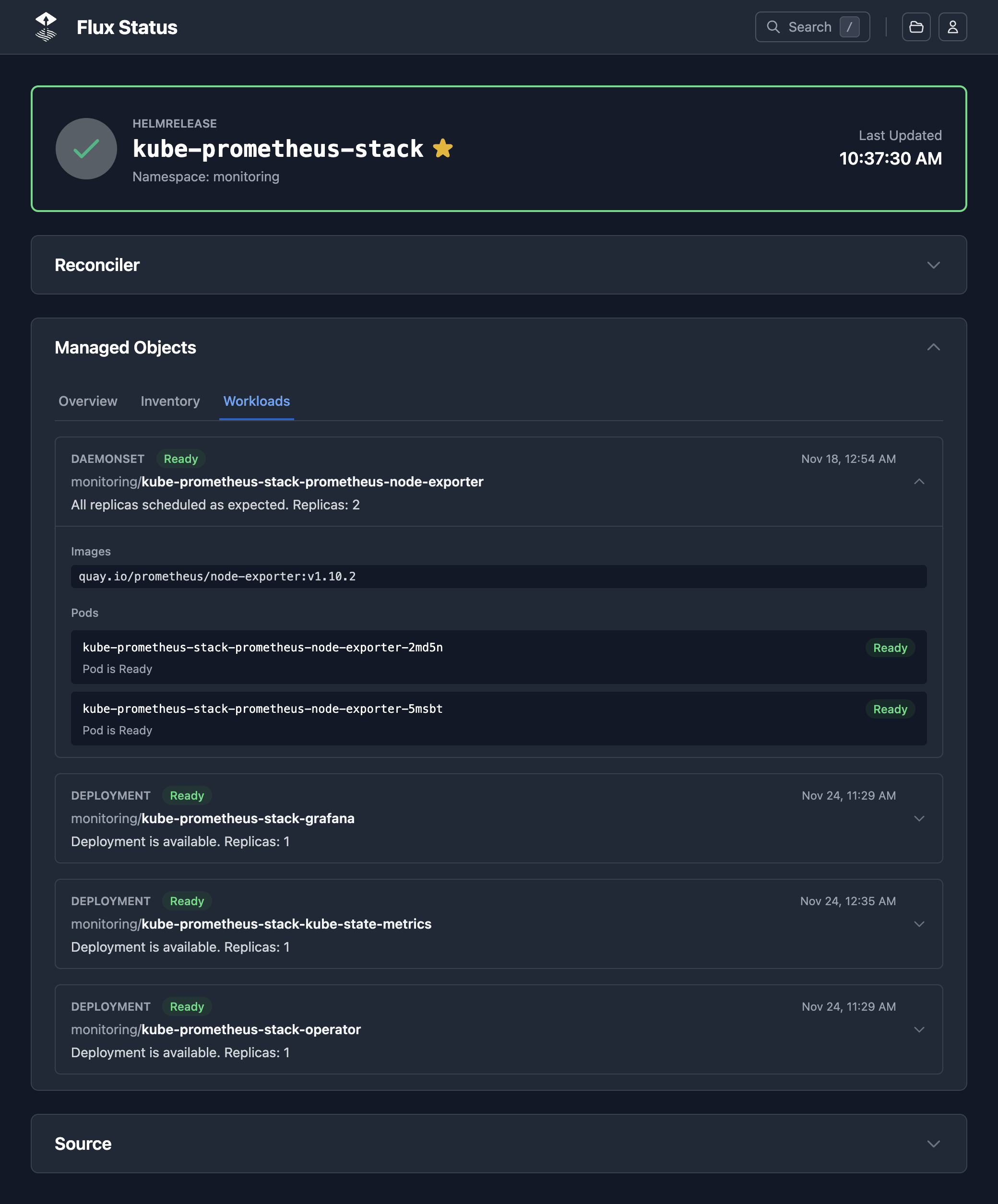The image size is (998, 1204).
Task: Click the Ready badge for pod 2md5n
Action: click(890, 648)
